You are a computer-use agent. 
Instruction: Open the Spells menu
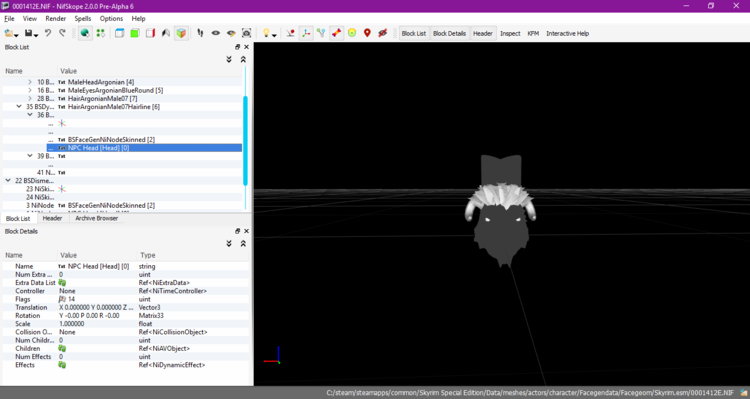pos(82,19)
